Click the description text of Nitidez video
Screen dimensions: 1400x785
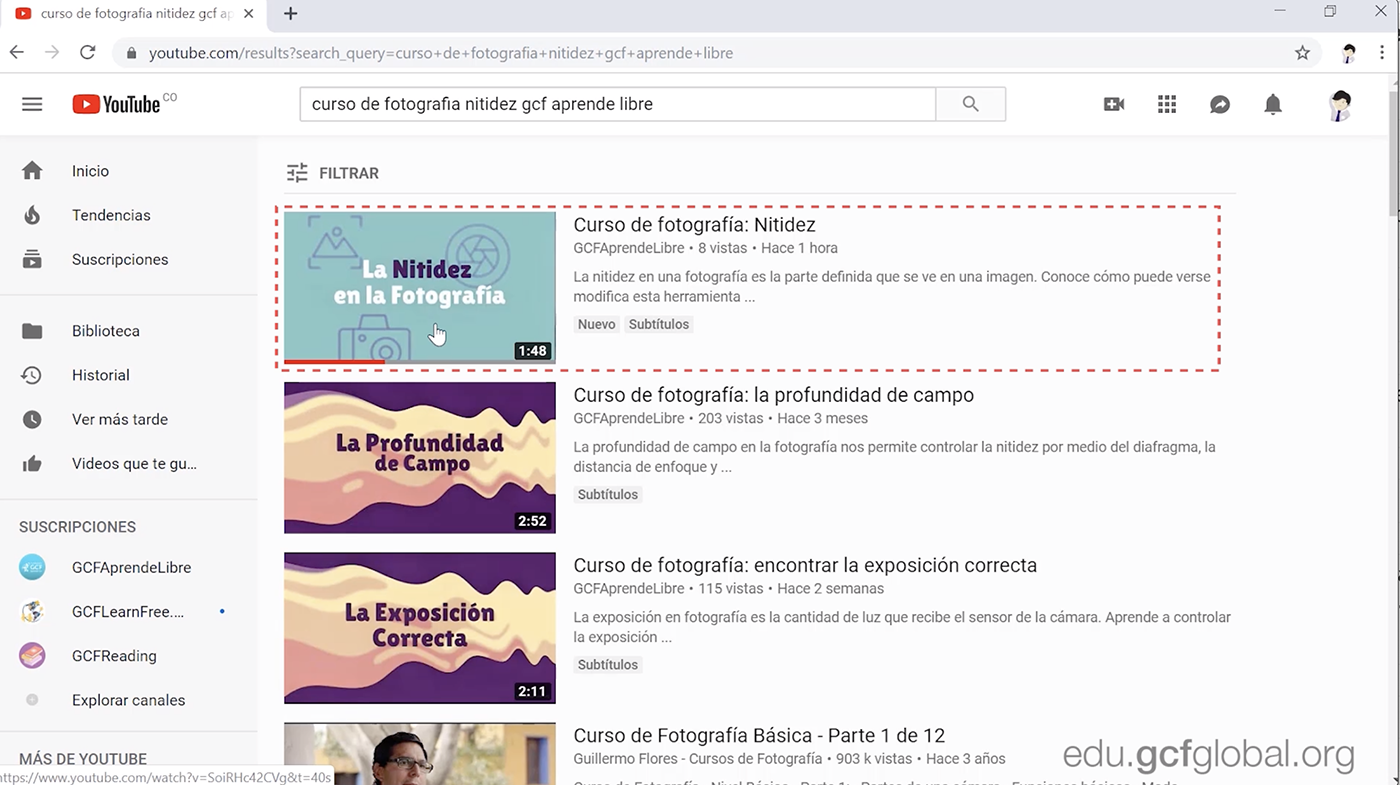(892, 287)
